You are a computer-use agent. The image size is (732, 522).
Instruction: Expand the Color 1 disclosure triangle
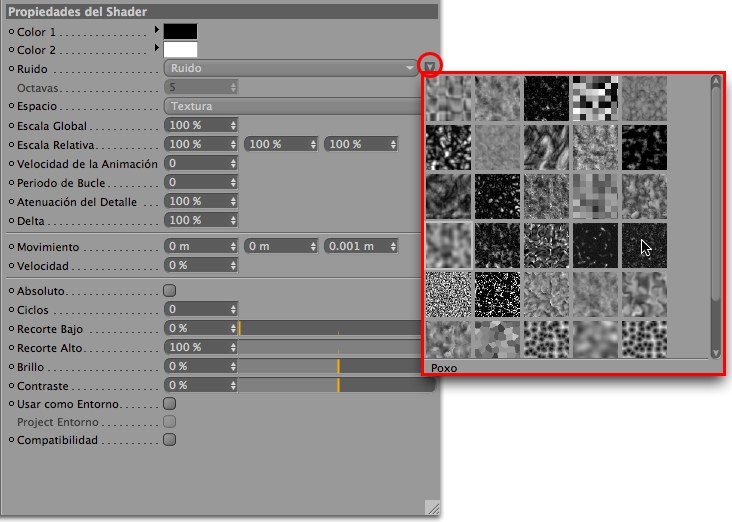tap(157, 31)
